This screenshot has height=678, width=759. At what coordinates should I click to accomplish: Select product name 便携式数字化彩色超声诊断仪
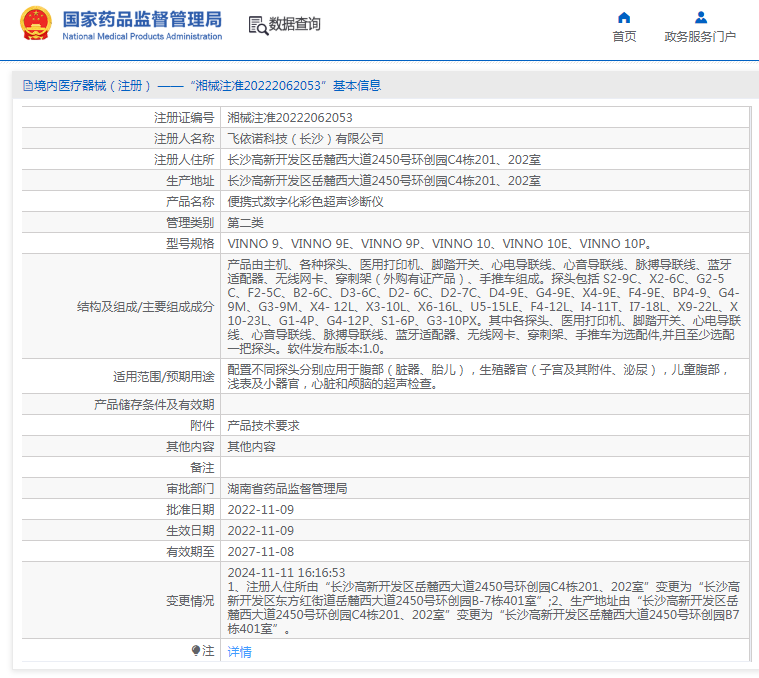305,202
